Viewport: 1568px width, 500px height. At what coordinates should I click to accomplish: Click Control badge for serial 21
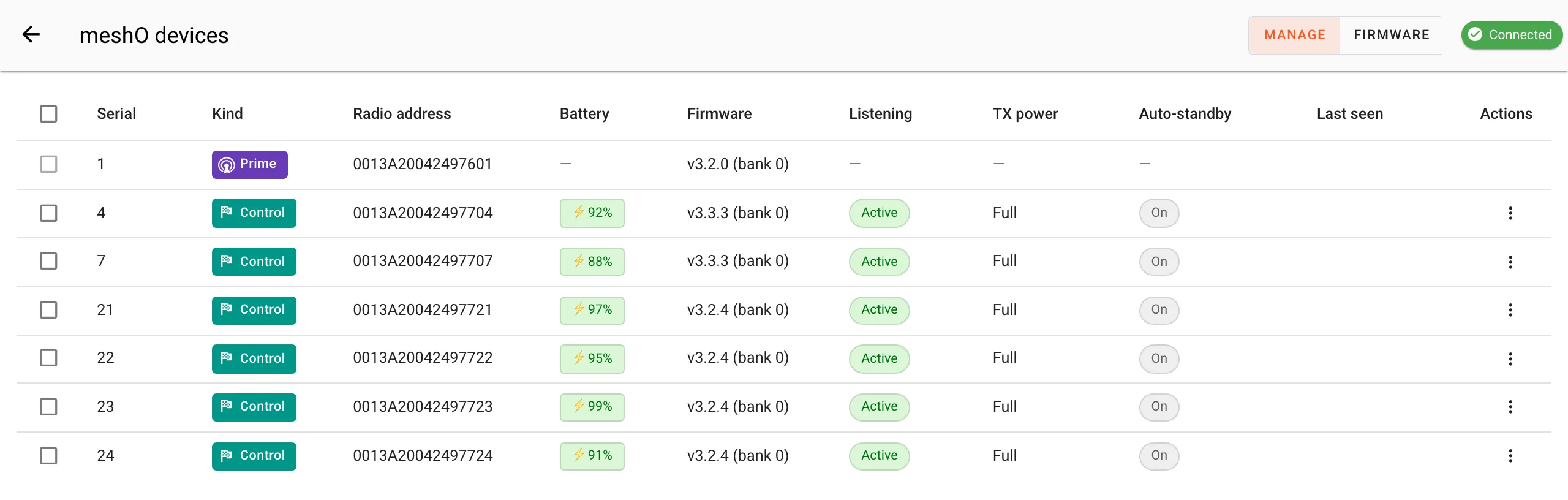pyautogui.click(x=254, y=310)
